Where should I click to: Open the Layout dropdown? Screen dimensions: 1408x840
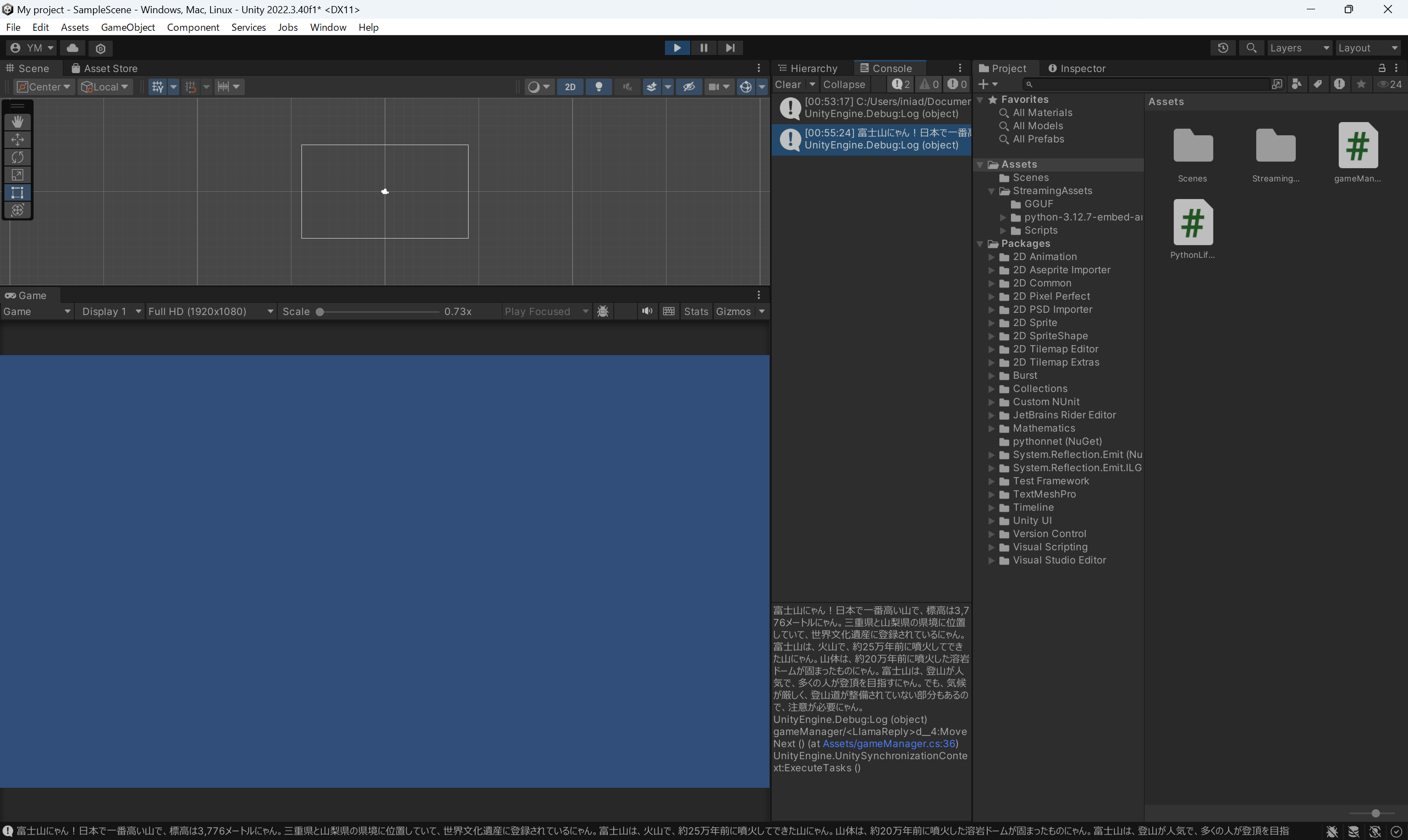pos(1368,47)
